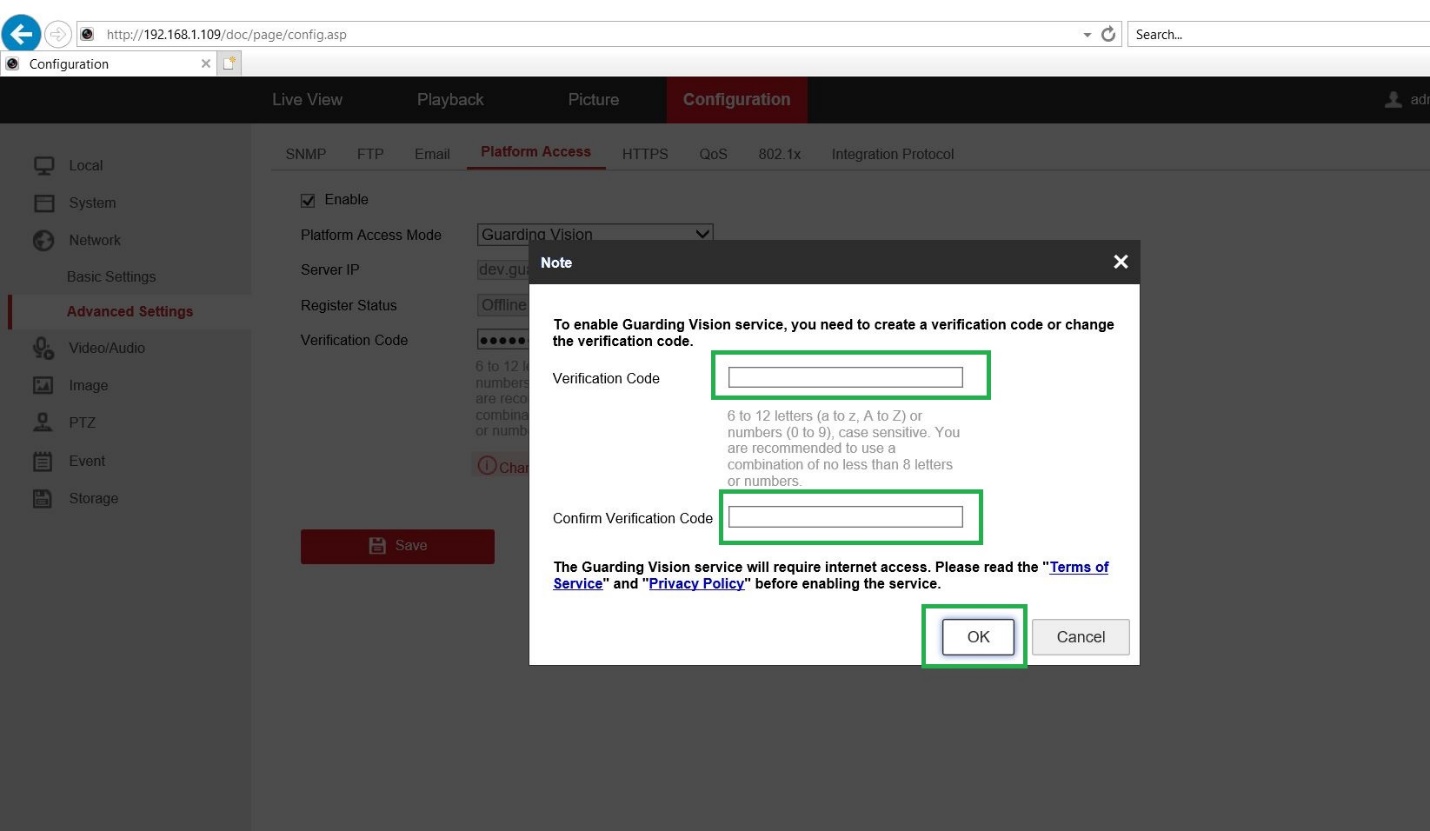Close the Note dialog with X
The height and width of the screenshot is (831, 1430).
(x=1120, y=262)
